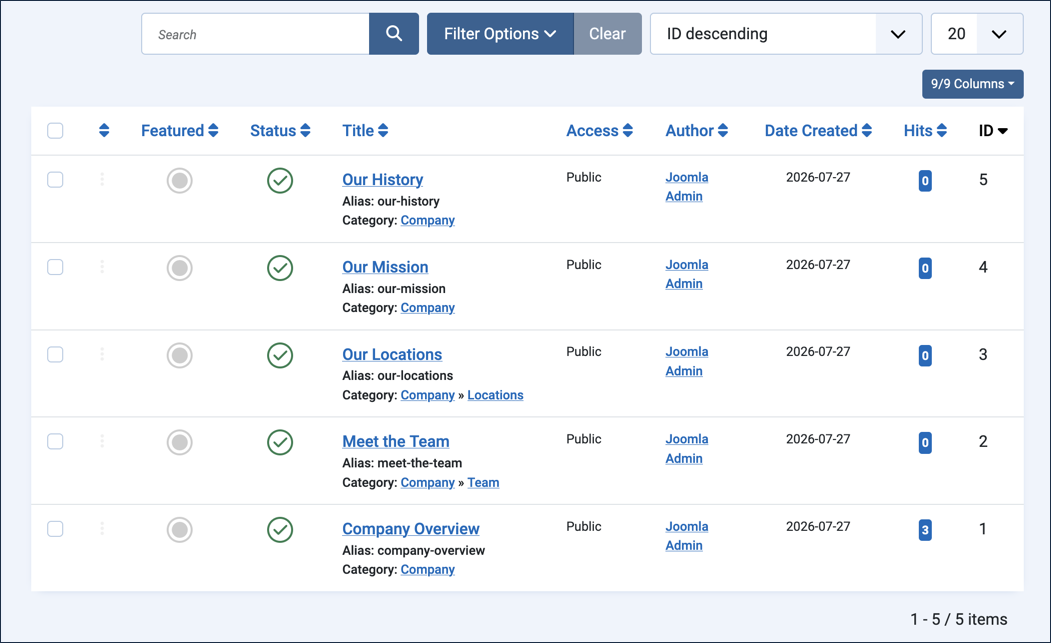Sort table by Date Created column
Screen dimensions: 1051x643
tap(818, 130)
